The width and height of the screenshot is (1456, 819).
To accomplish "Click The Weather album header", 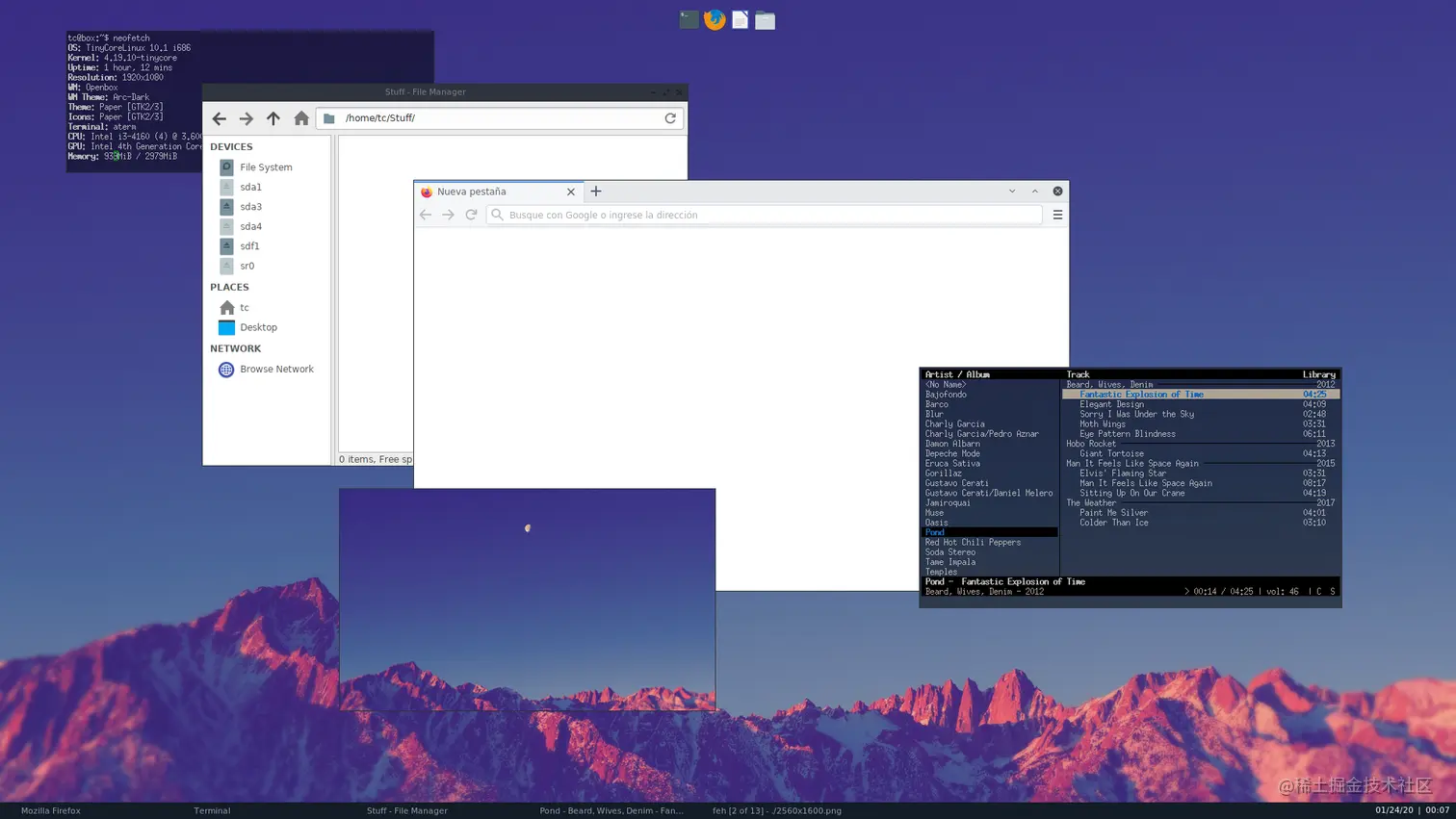I will coord(1091,502).
